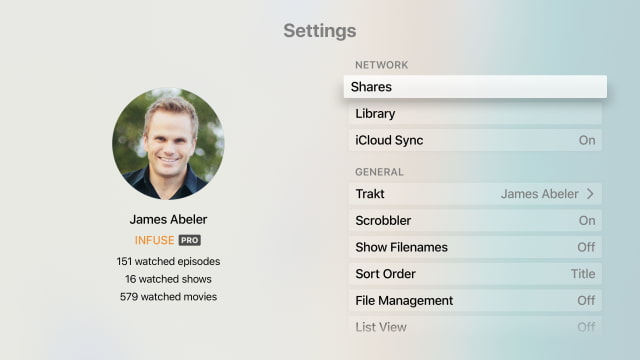The height and width of the screenshot is (360, 640).
Task: Toggle the Scrobbler setting
Action: click(x=475, y=220)
